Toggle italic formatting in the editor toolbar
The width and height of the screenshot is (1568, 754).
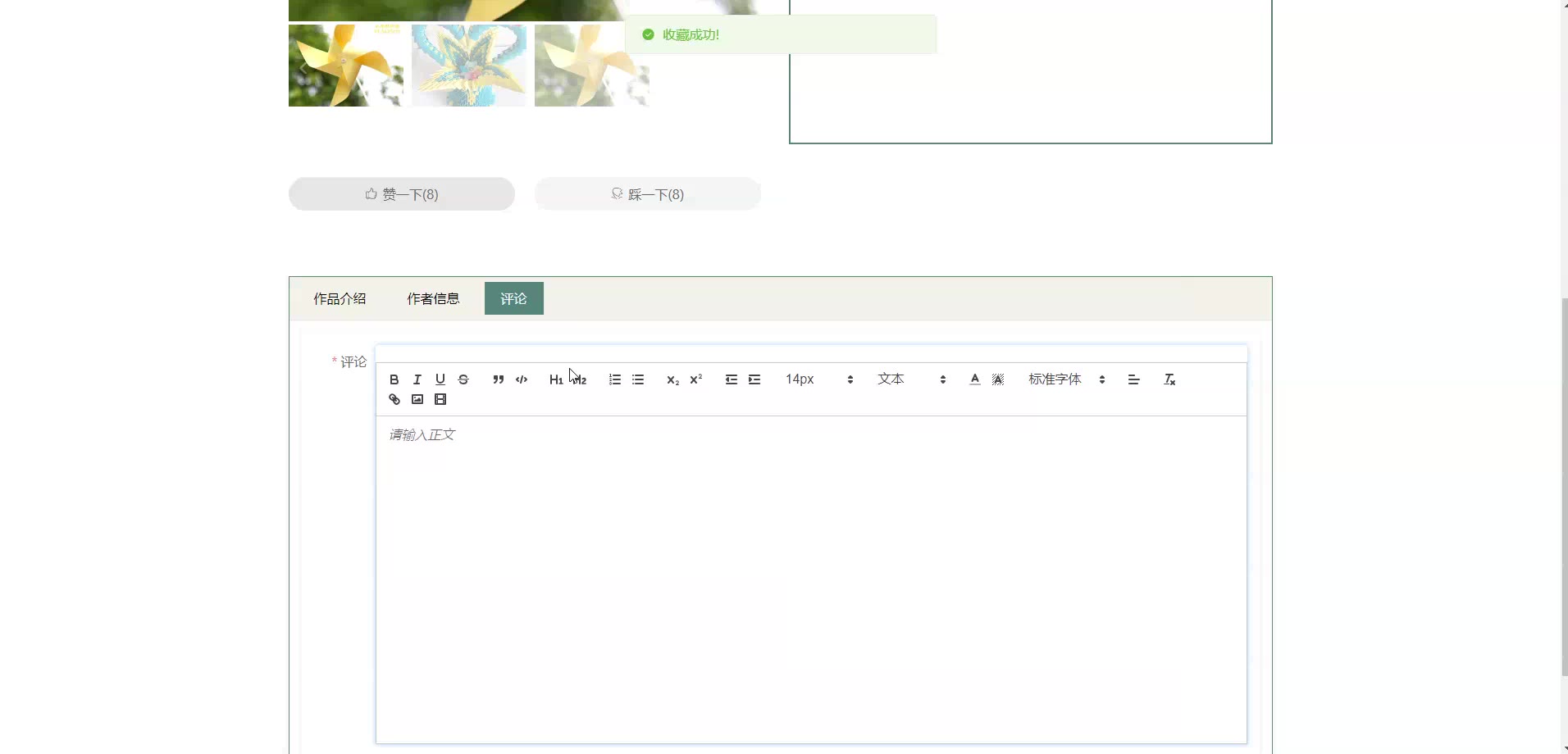[417, 379]
